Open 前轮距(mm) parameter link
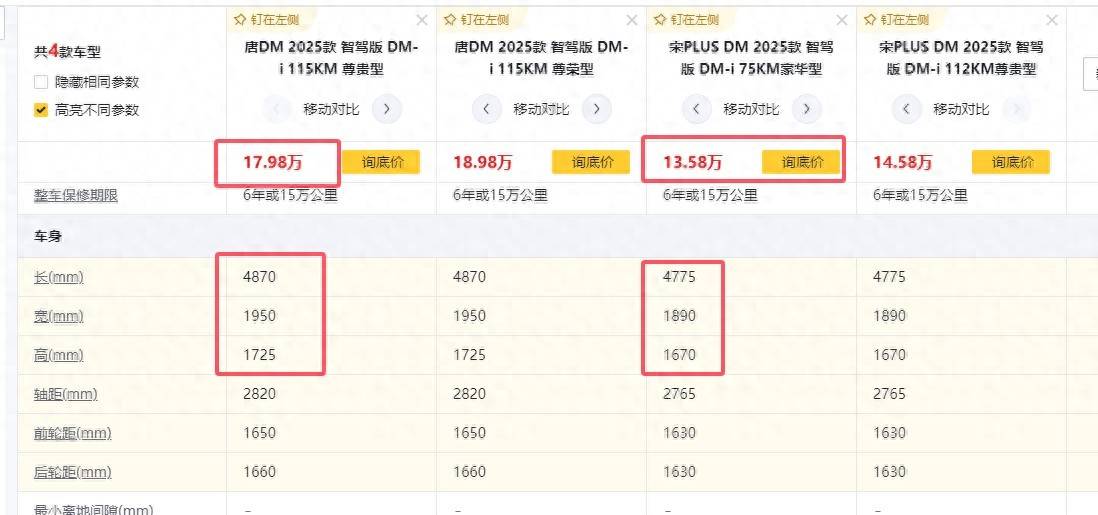The width and height of the screenshot is (1098, 515). tap(73, 433)
